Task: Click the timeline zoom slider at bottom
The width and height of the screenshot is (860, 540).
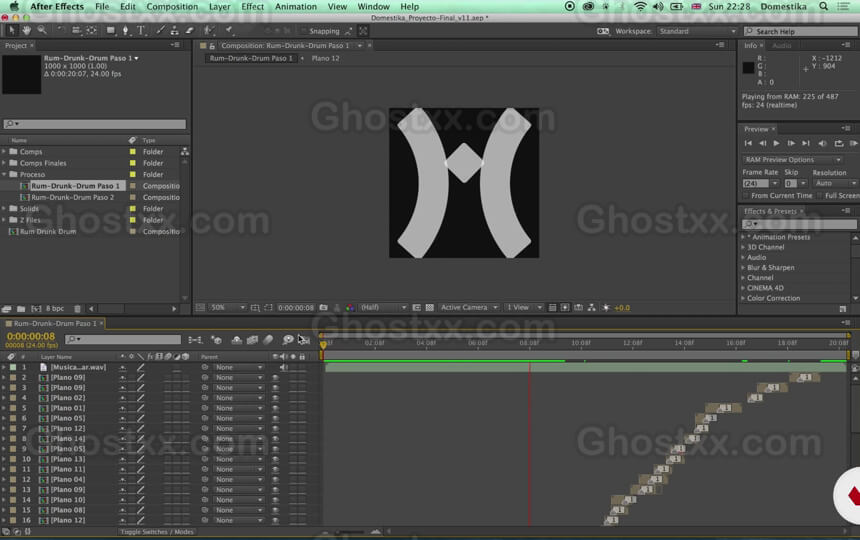Action: 350,532
